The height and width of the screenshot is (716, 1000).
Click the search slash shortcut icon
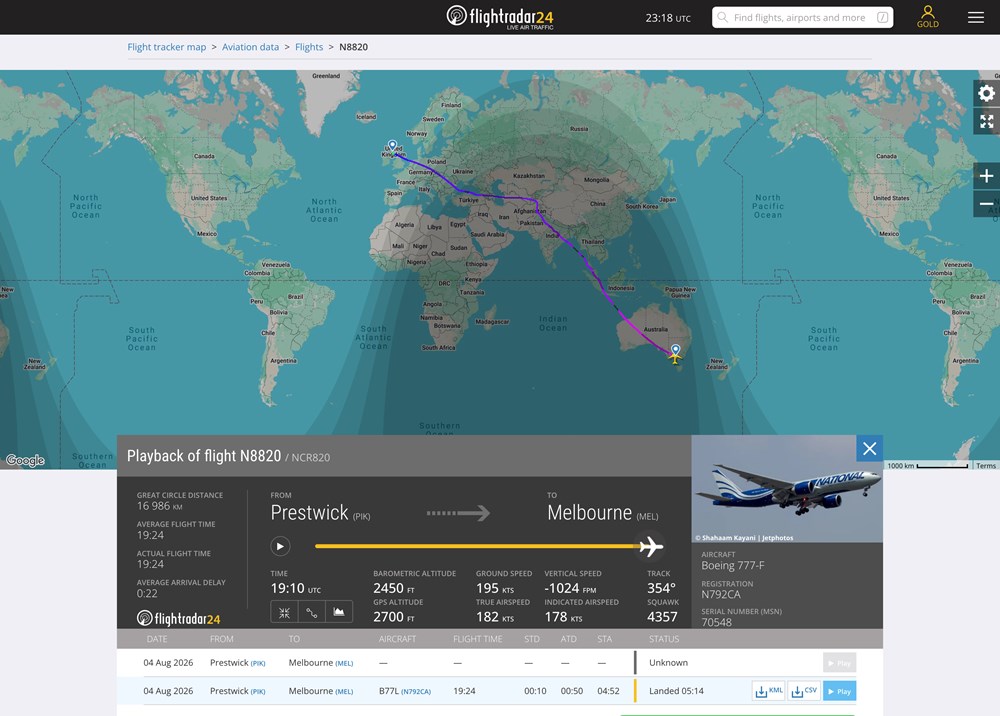click(883, 17)
